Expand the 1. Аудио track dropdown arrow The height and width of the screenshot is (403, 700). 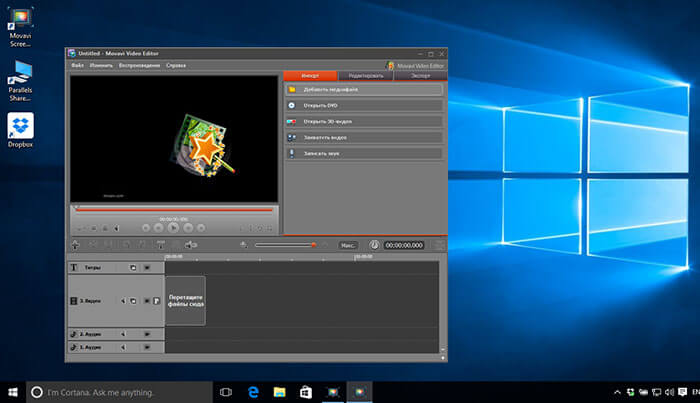click(x=147, y=347)
